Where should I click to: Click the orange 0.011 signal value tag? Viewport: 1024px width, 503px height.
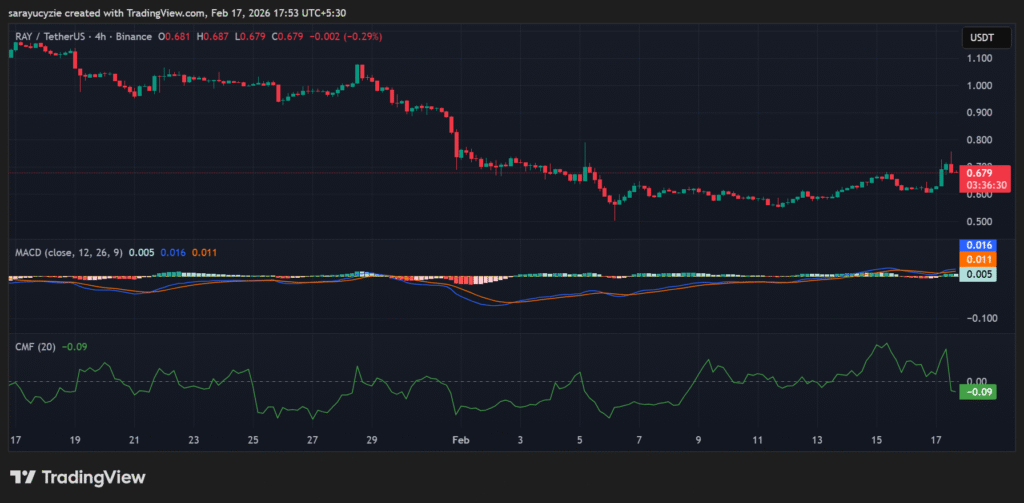click(x=979, y=259)
